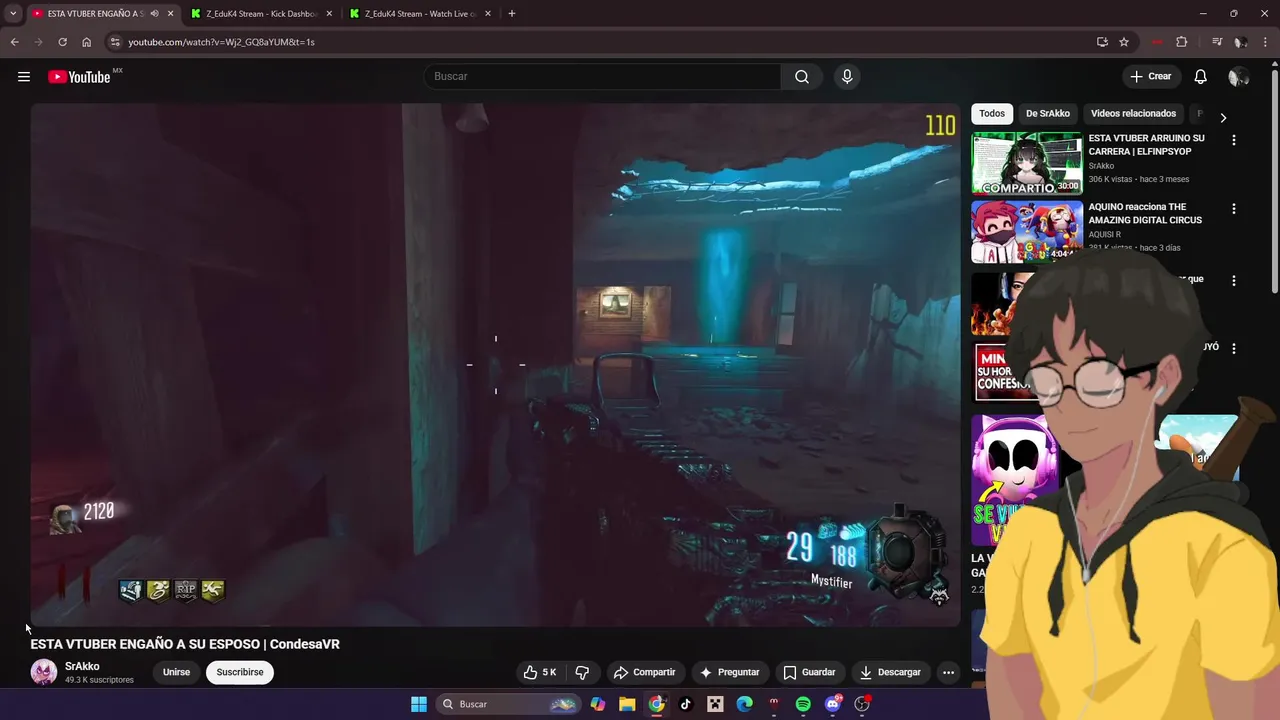This screenshot has height=720, width=1280.
Task: Open Minecraft from the taskbar
Action: click(x=715, y=704)
